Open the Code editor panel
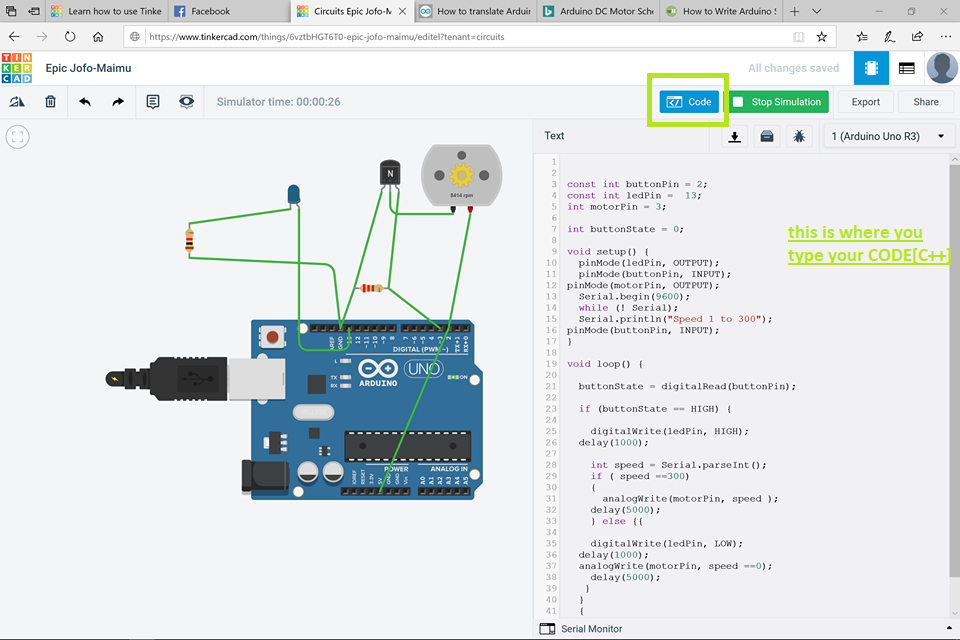Screen dimensions: 960x640 (689, 102)
